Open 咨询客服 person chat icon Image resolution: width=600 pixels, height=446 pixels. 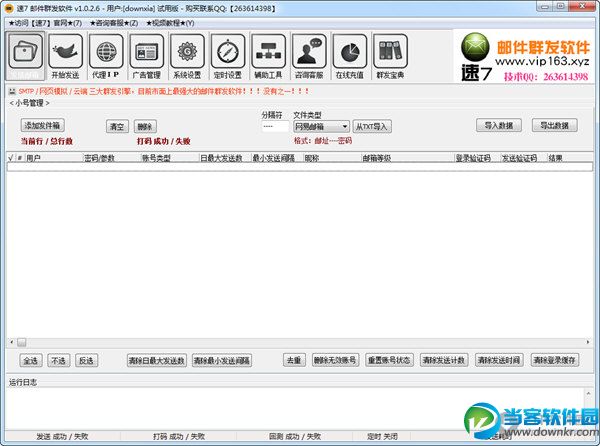point(309,56)
